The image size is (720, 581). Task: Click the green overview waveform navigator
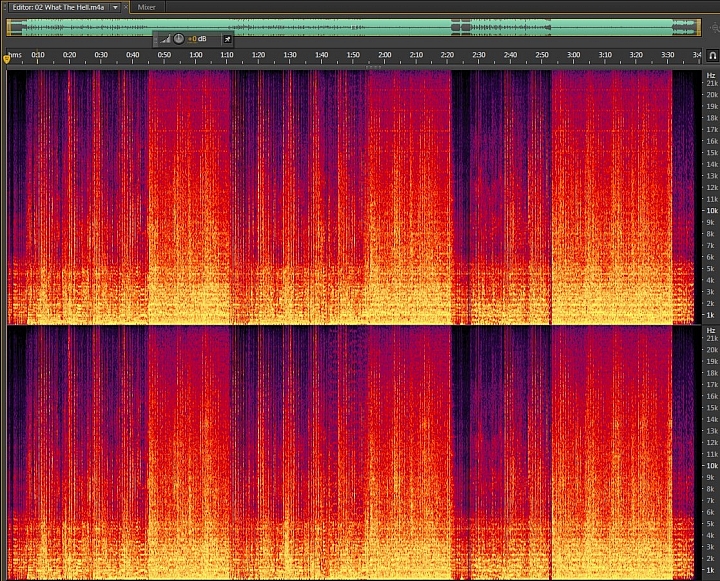coord(354,28)
